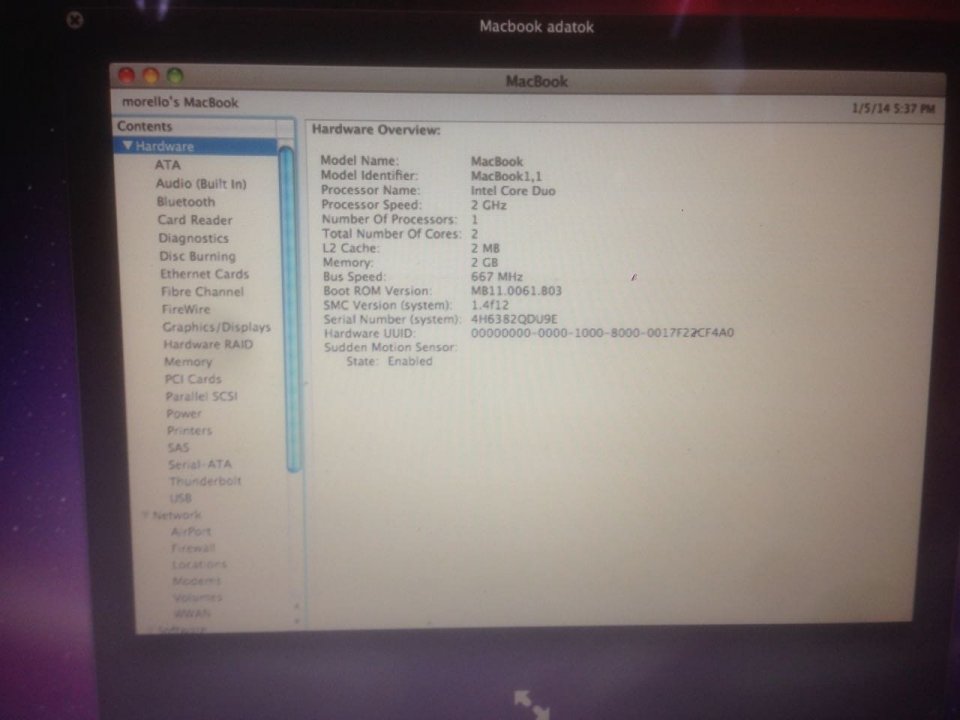
Task: Click the yellow minimize window button
Action: point(151,76)
